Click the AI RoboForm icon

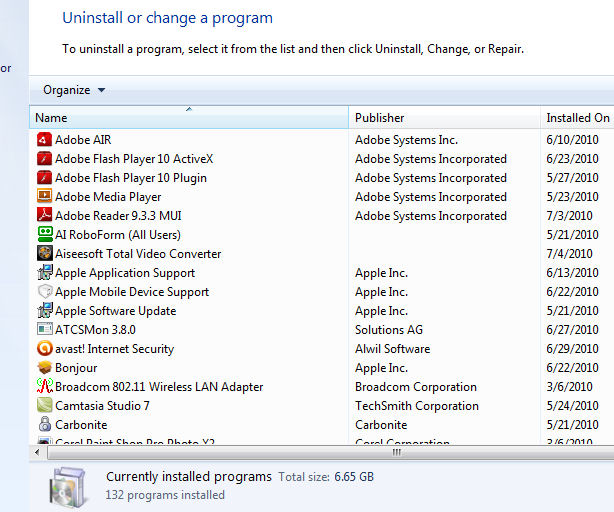45,234
